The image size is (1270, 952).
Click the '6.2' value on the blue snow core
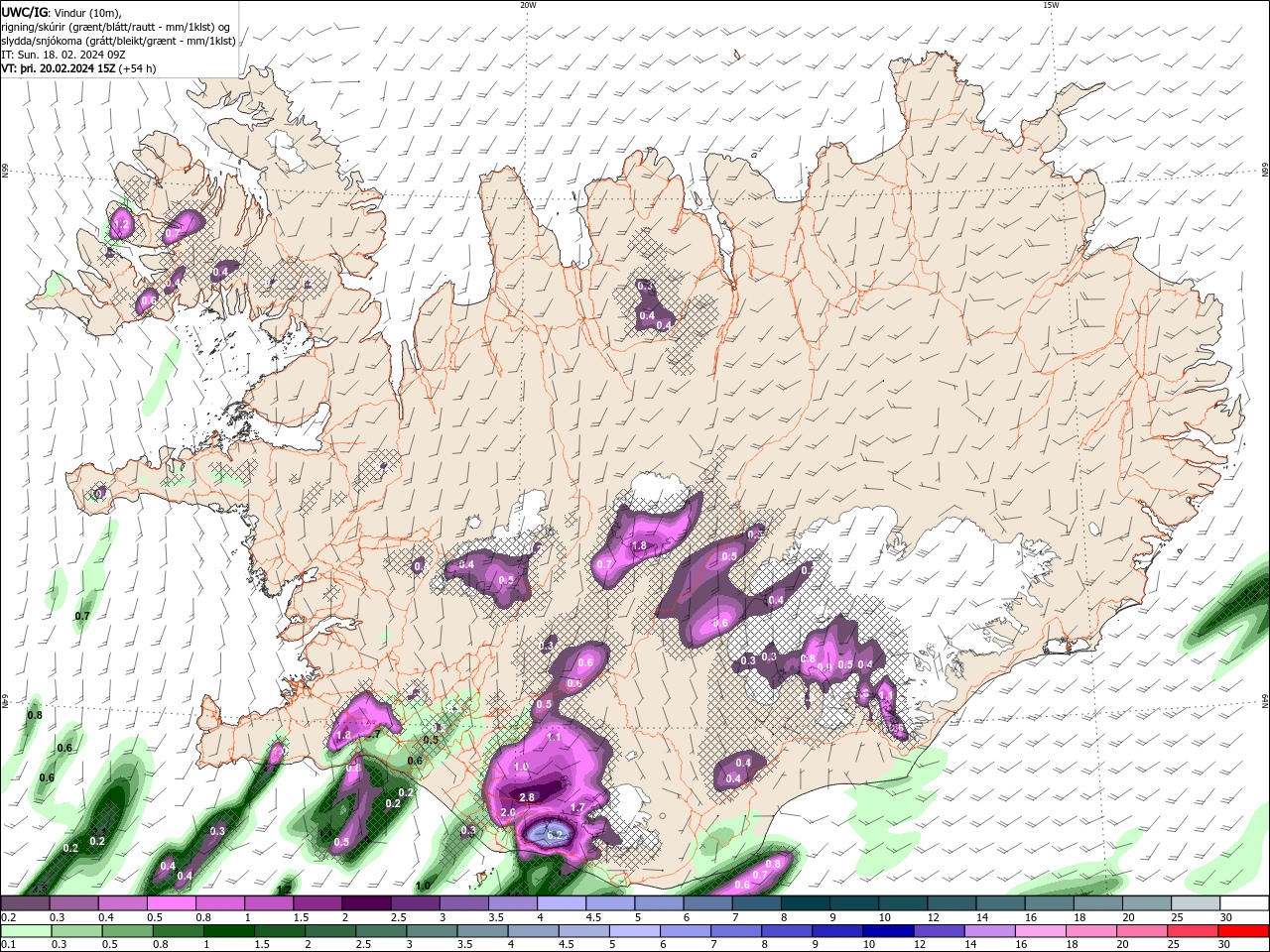click(x=554, y=835)
